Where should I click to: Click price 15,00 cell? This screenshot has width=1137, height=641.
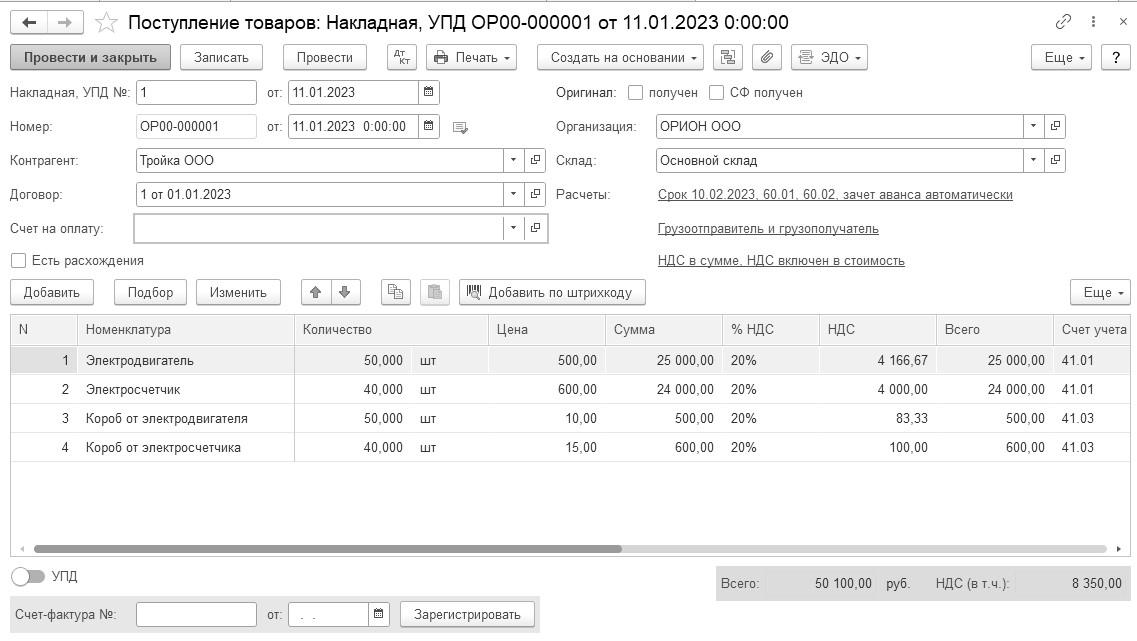point(547,447)
